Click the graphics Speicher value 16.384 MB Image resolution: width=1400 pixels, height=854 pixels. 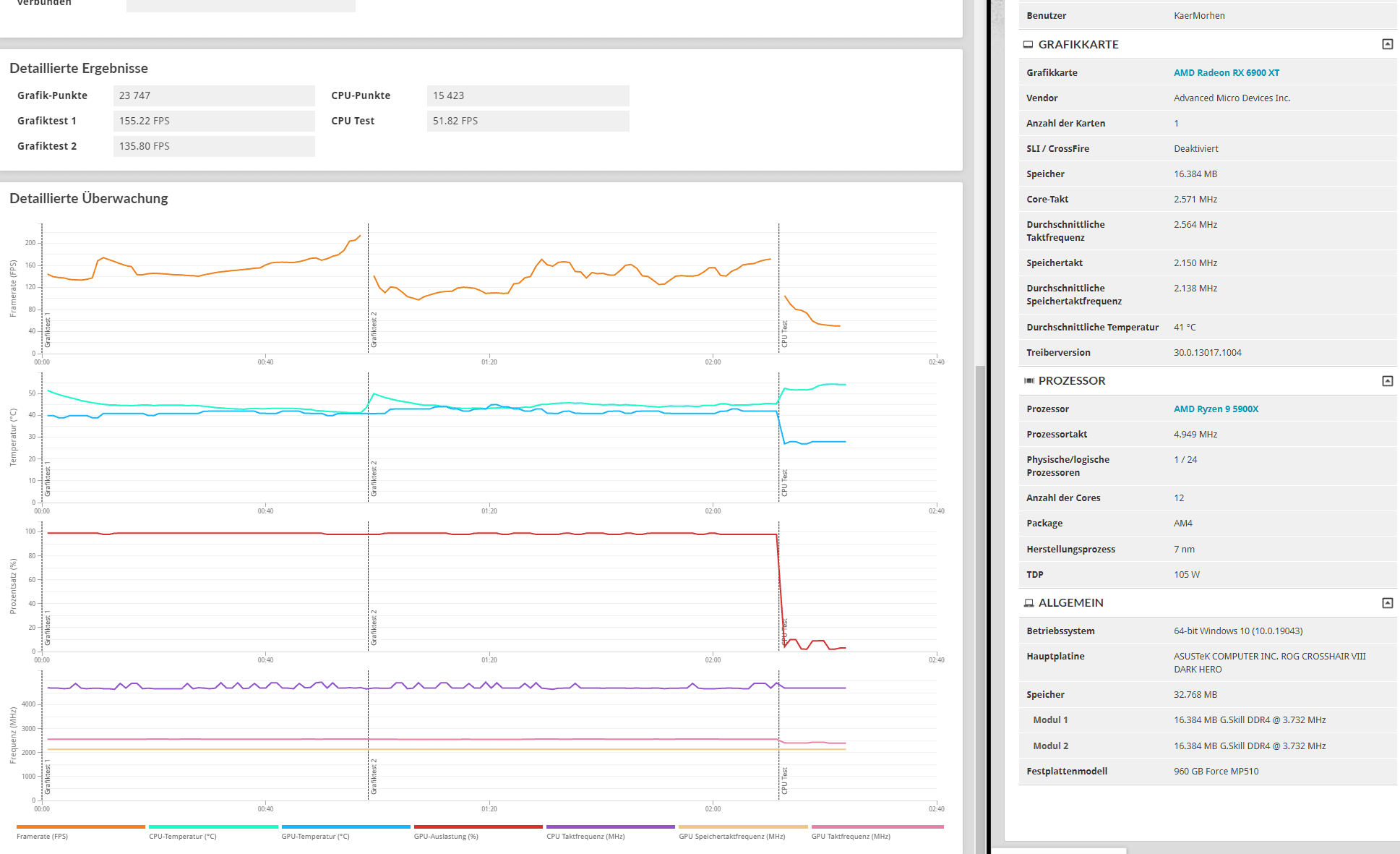pyautogui.click(x=1195, y=174)
